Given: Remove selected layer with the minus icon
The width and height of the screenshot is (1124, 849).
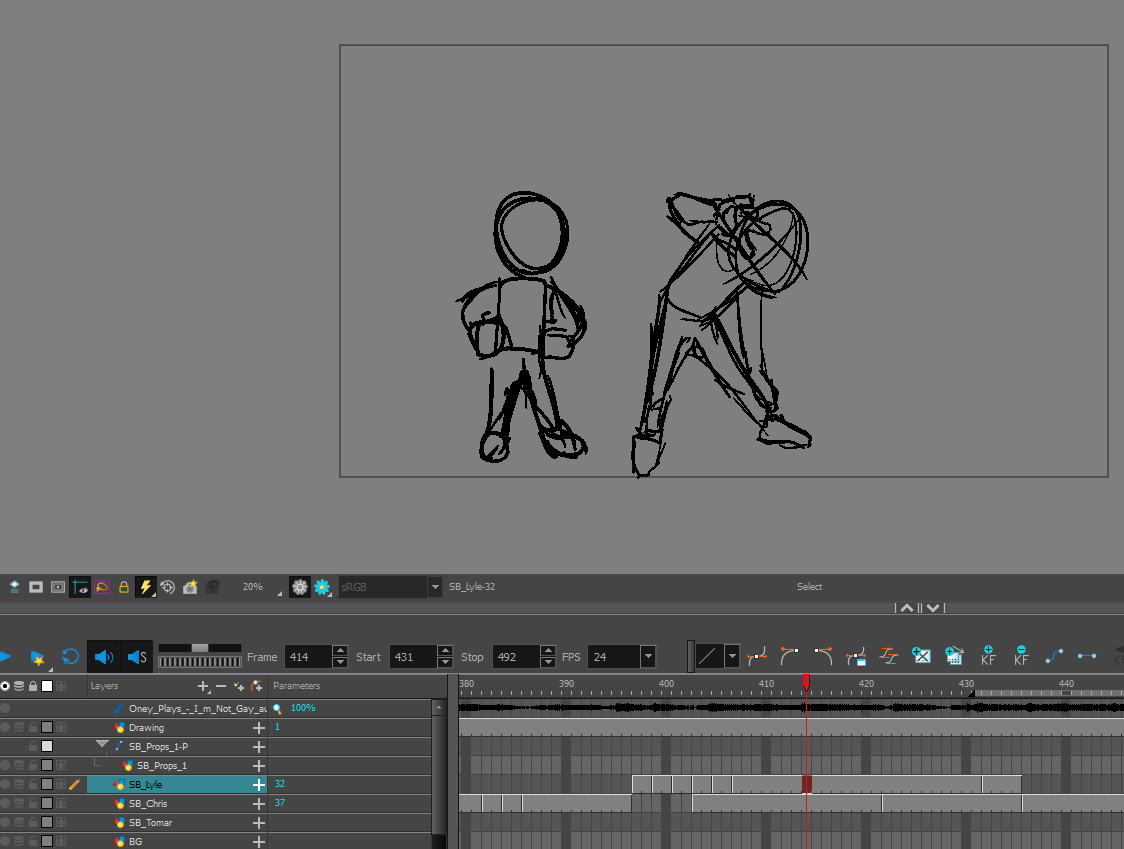Looking at the screenshot, I should pyautogui.click(x=219, y=686).
